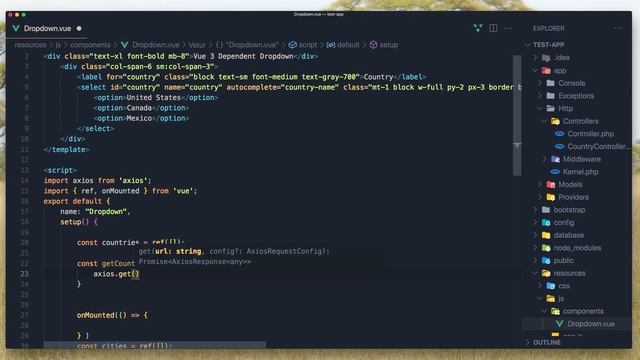Image resolution: width=640 pixels, height=360 pixels.
Task: Click the node_modules folder icon
Action: (x=546, y=247)
